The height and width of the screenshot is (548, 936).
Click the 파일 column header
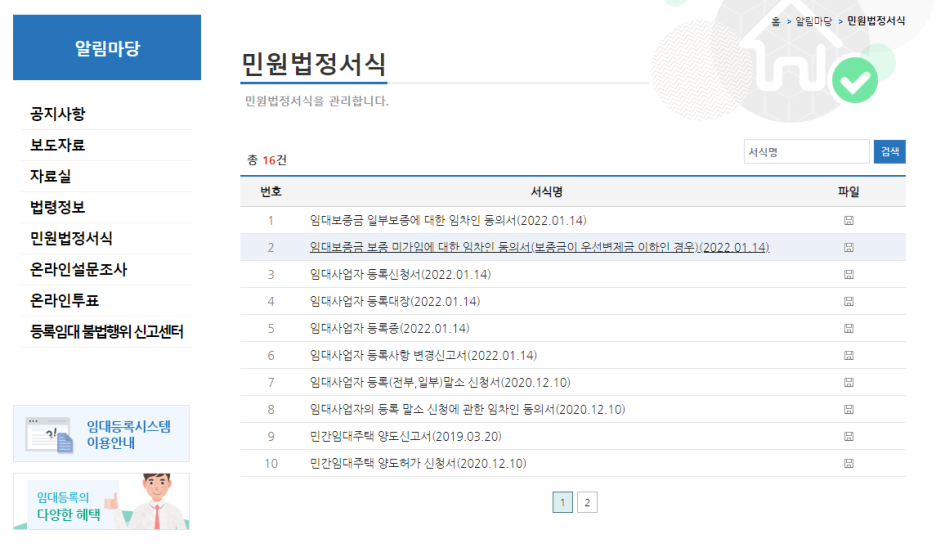click(848, 192)
